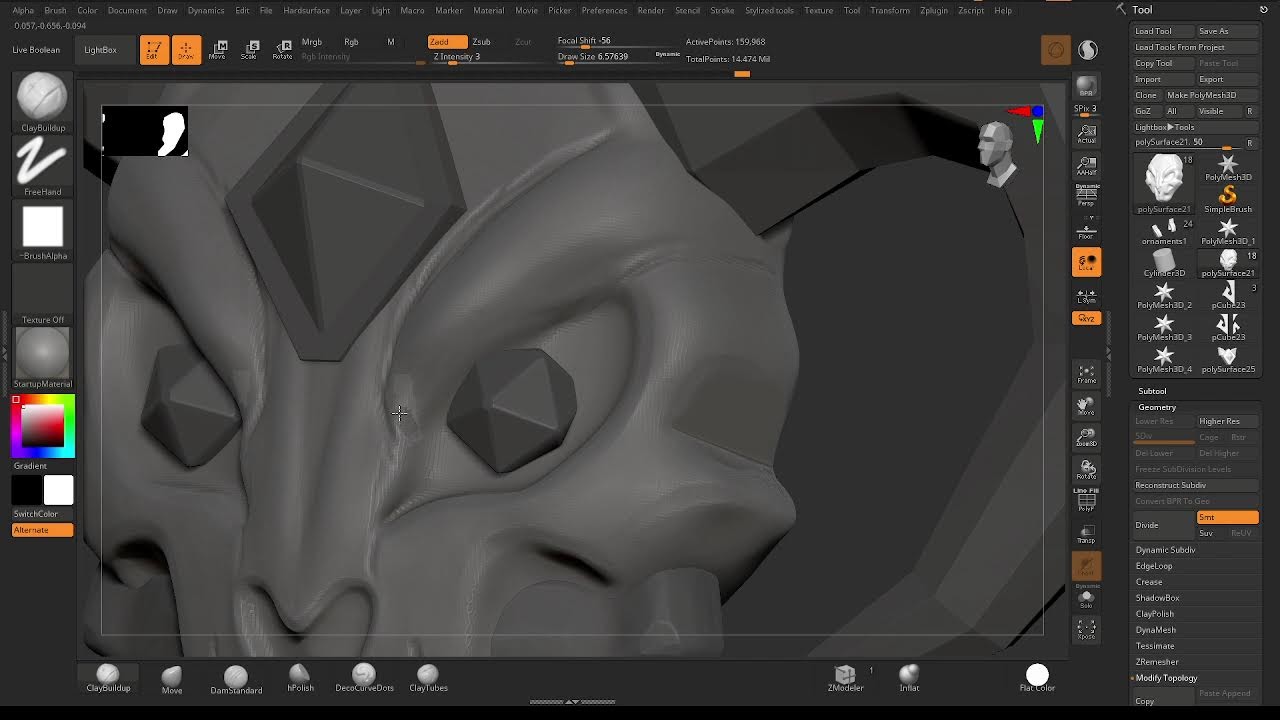Click the AAHalf zoom icon
Screen dimensions: 1280x720
[1086, 165]
